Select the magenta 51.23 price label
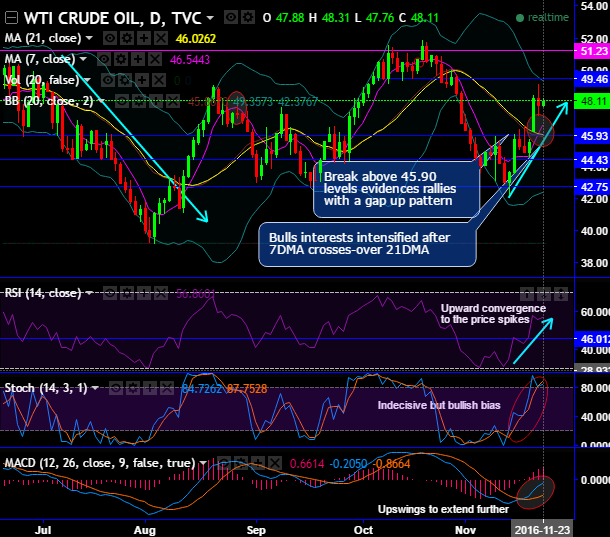This screenshot has width=610, height=537. (592, 51)
